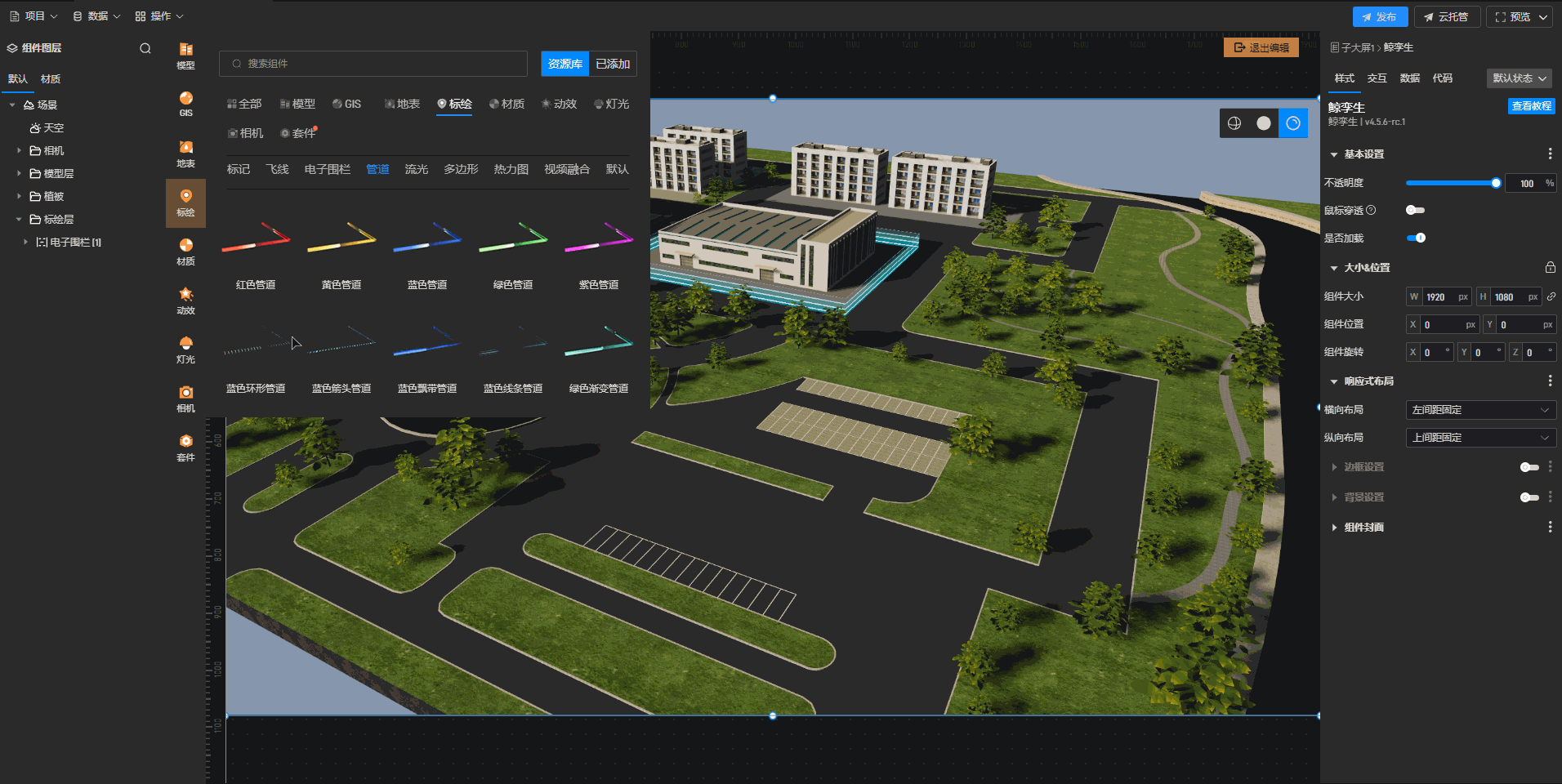Click the search icon in 组件图层 panel

click(x=145, y=48)
